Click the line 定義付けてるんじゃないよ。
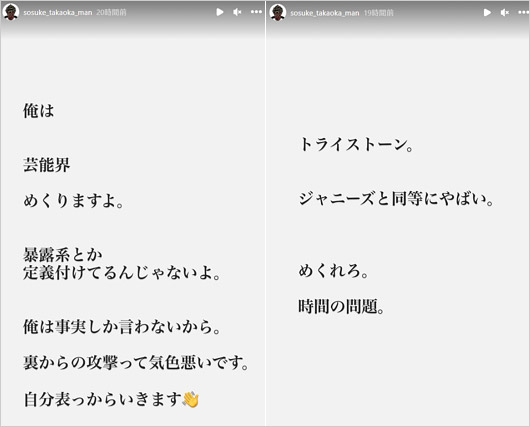Viewport: 530px width, 427px height. click(122, 272)
